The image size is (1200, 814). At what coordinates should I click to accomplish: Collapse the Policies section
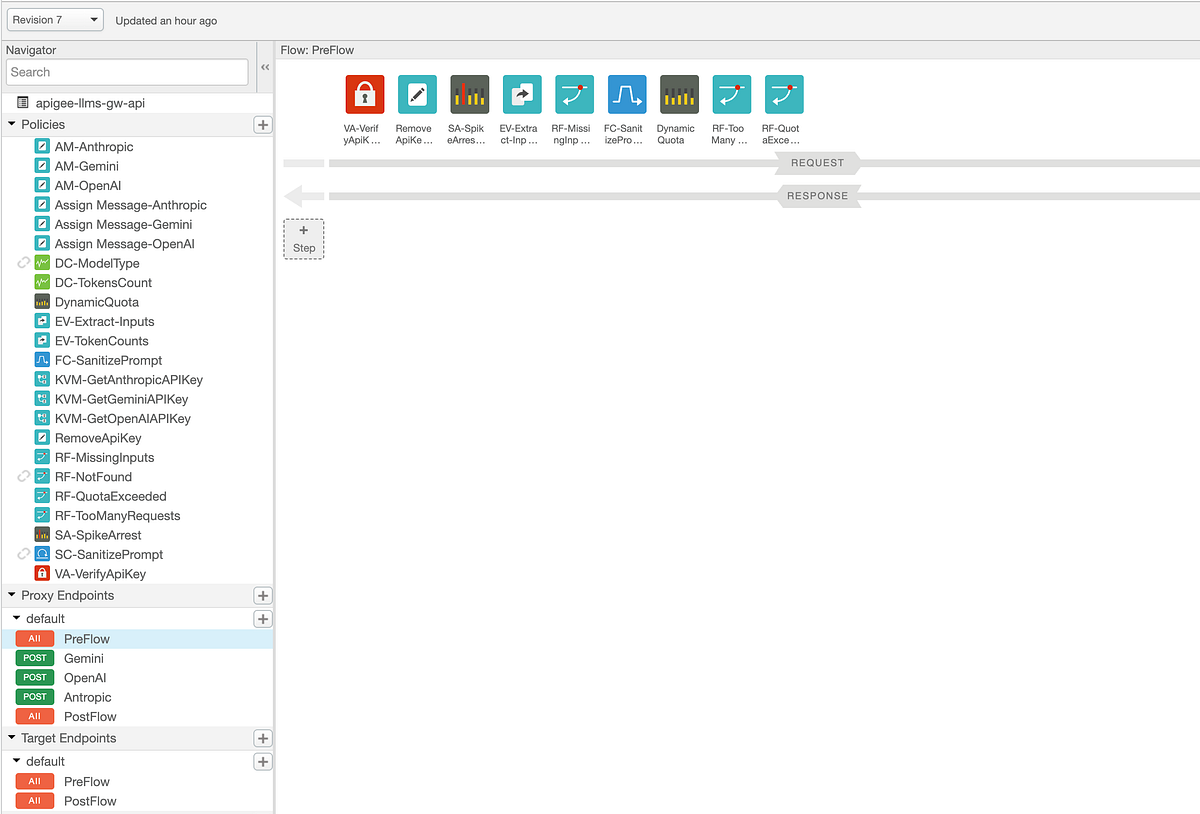click(x=12, y=125)
